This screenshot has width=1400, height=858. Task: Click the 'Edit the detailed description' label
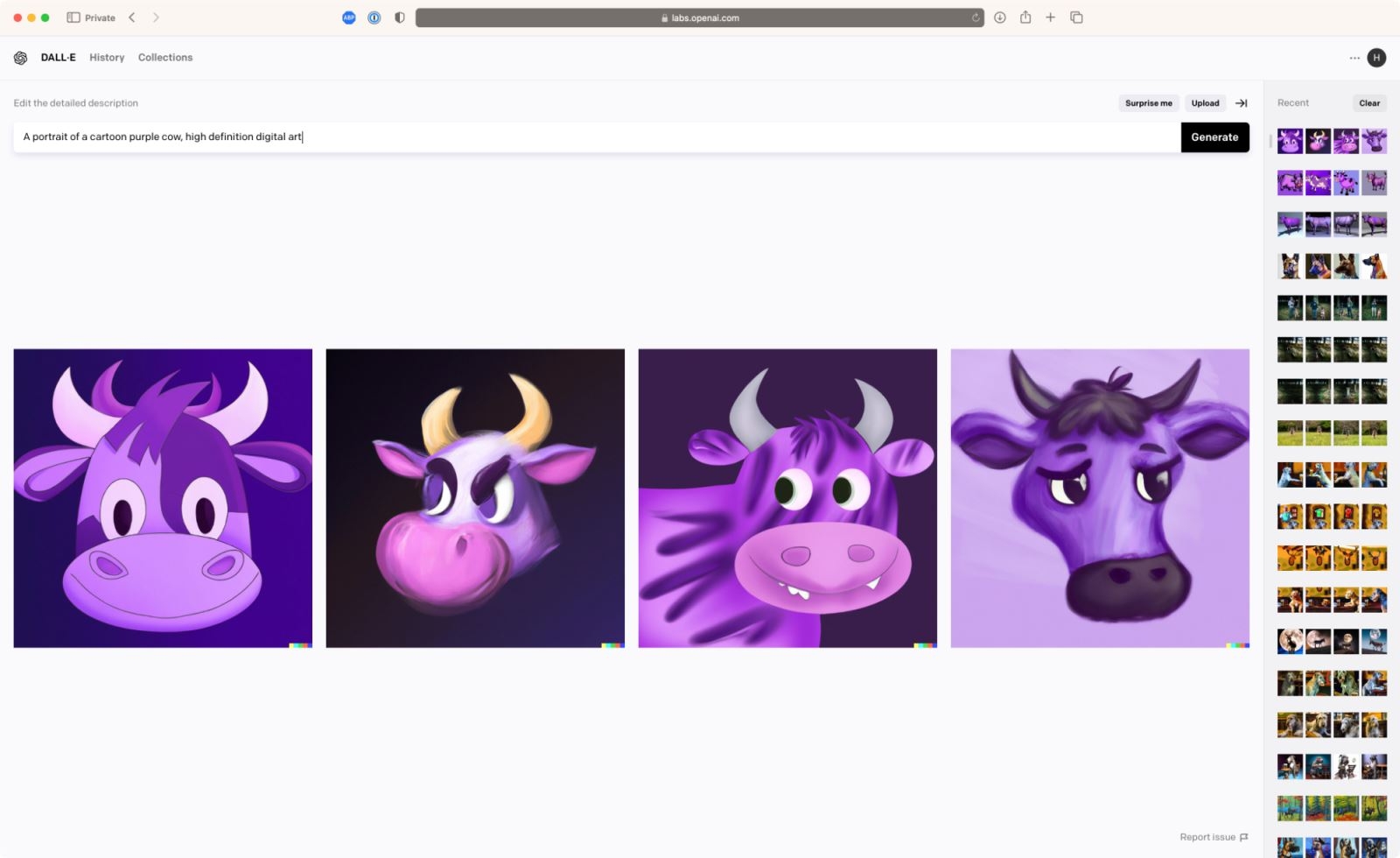click(x=76, y=103)
